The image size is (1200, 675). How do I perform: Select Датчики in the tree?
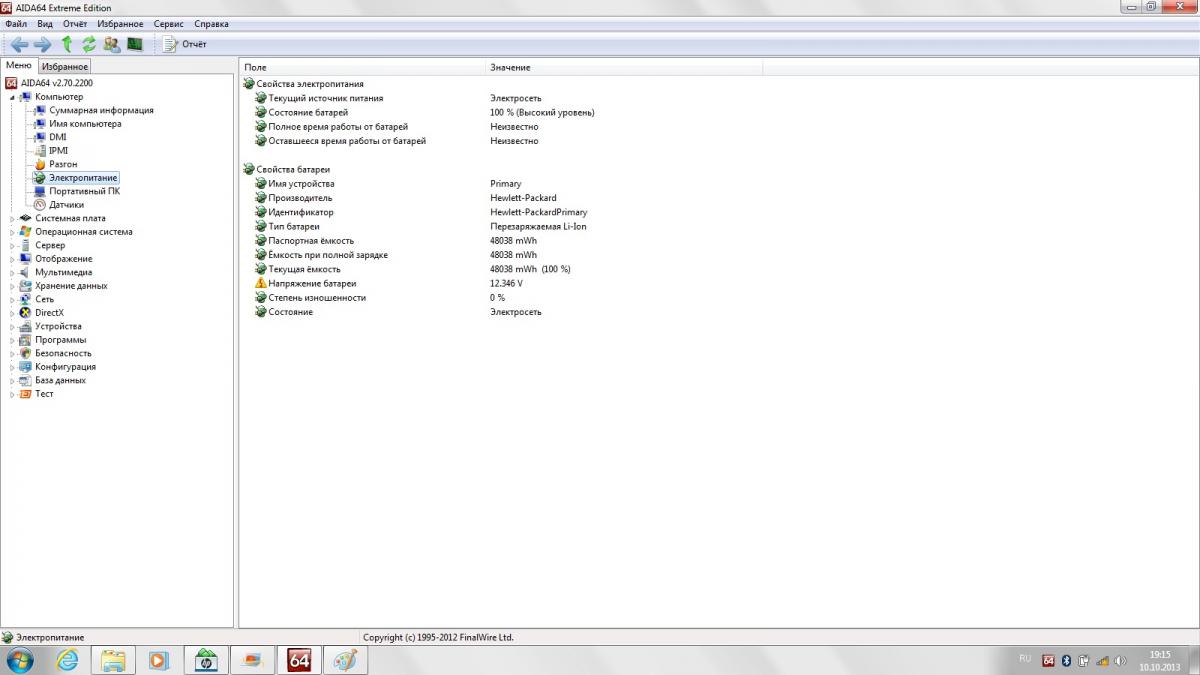66,205
